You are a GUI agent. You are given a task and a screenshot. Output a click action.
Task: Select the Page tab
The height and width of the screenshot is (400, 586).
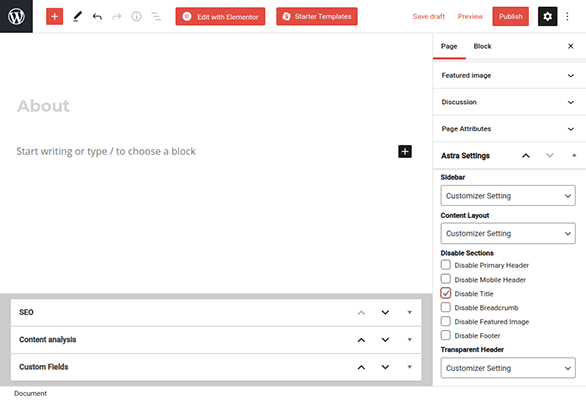pyautogui.click(x=449, y=46)
